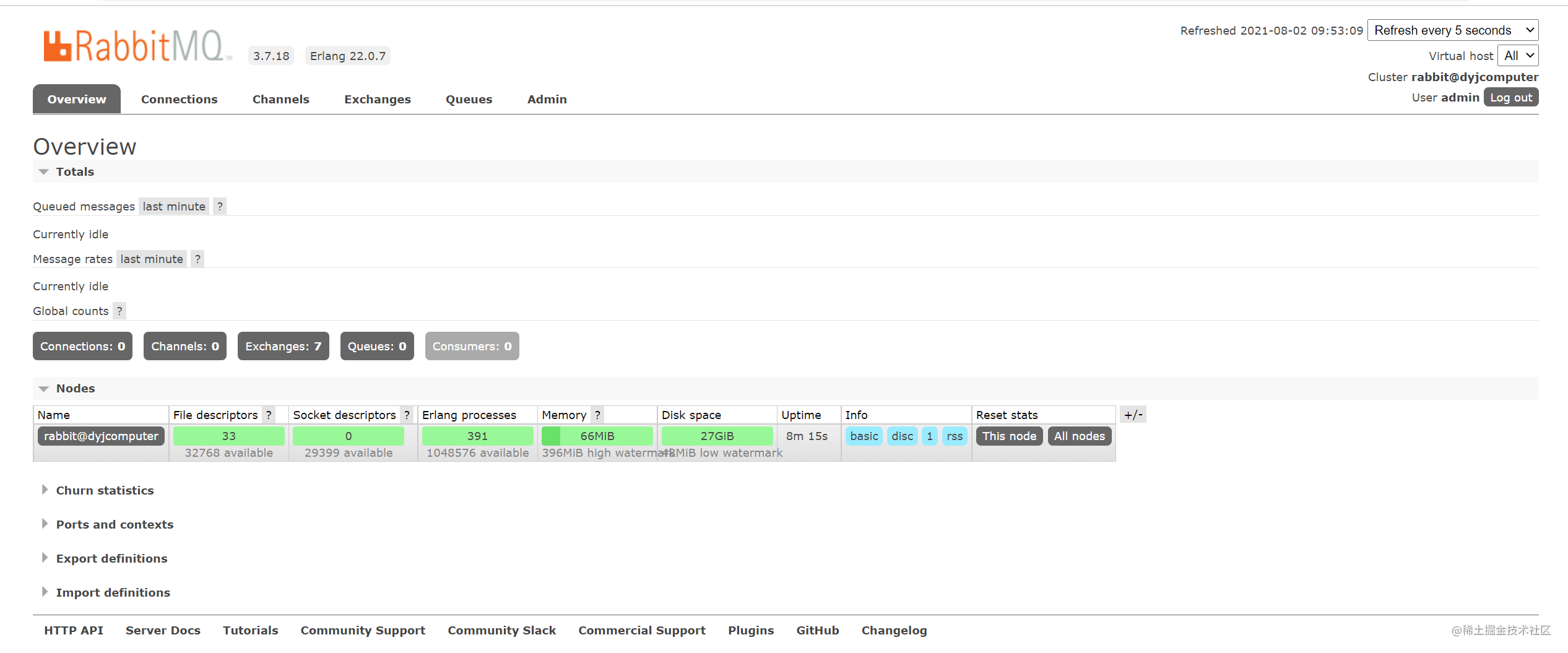This screenshot has width=1568, height=653.
Task: Click the 29399 available text
Action: (349, 452)
